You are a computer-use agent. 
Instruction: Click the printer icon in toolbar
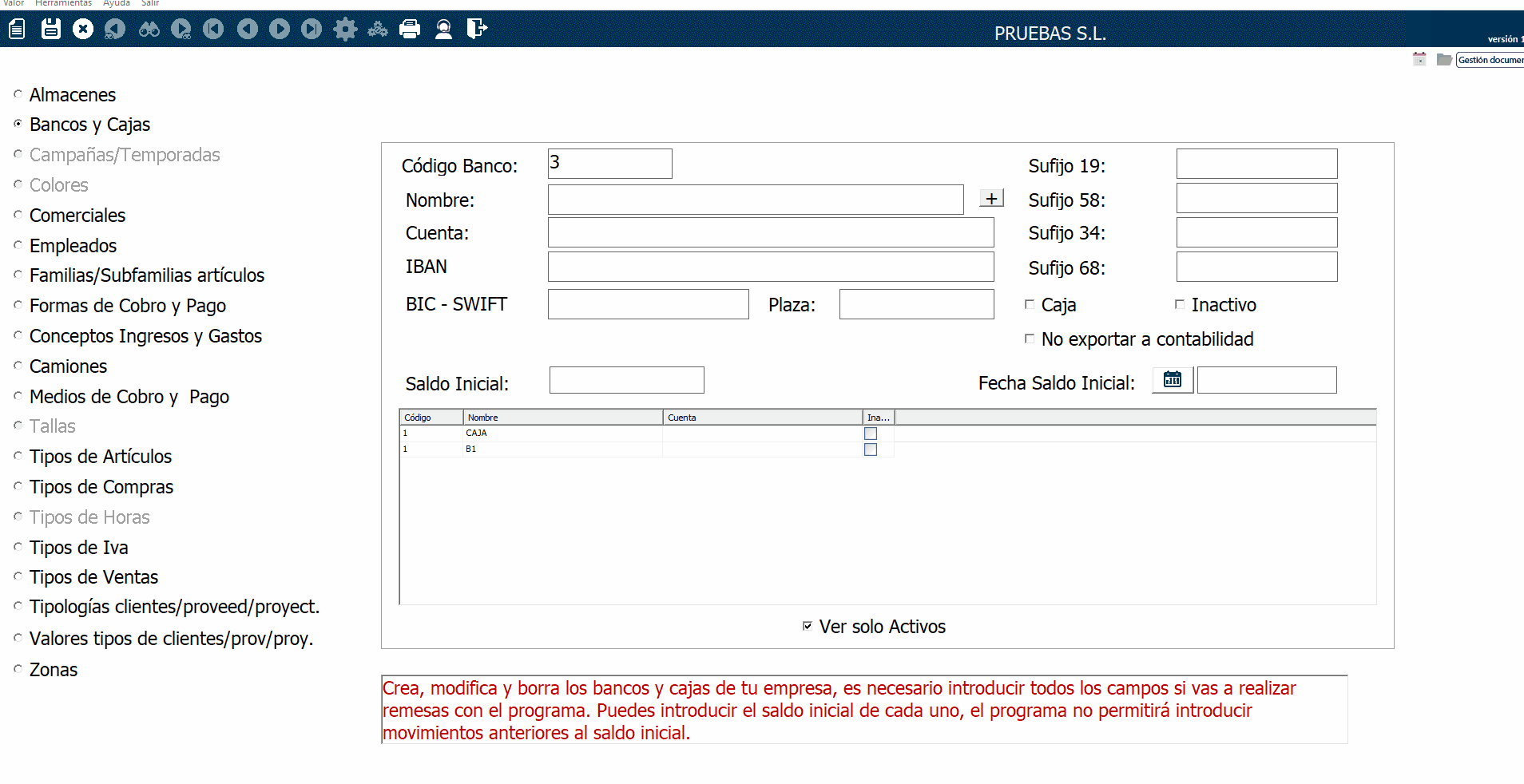(x=410, y=30)
